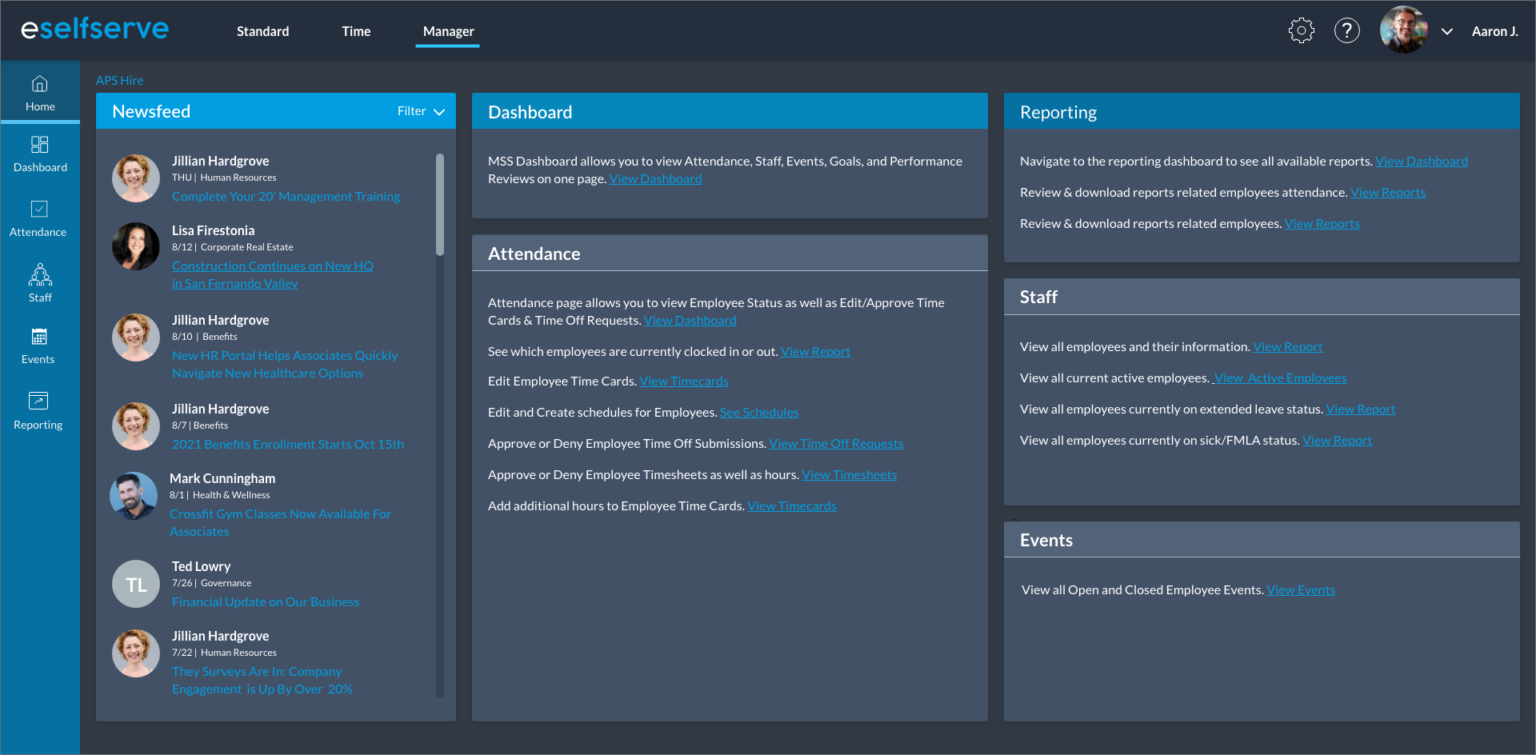Switch to the Standard tab

pos(263,31)
